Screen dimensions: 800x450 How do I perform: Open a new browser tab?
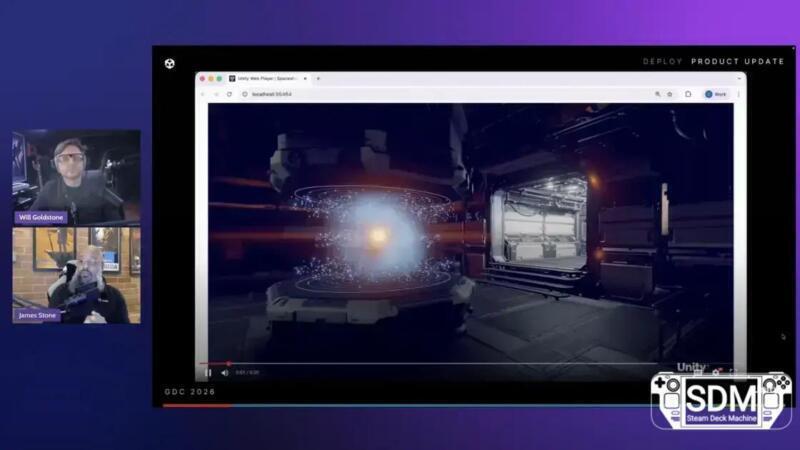[318, 78]
